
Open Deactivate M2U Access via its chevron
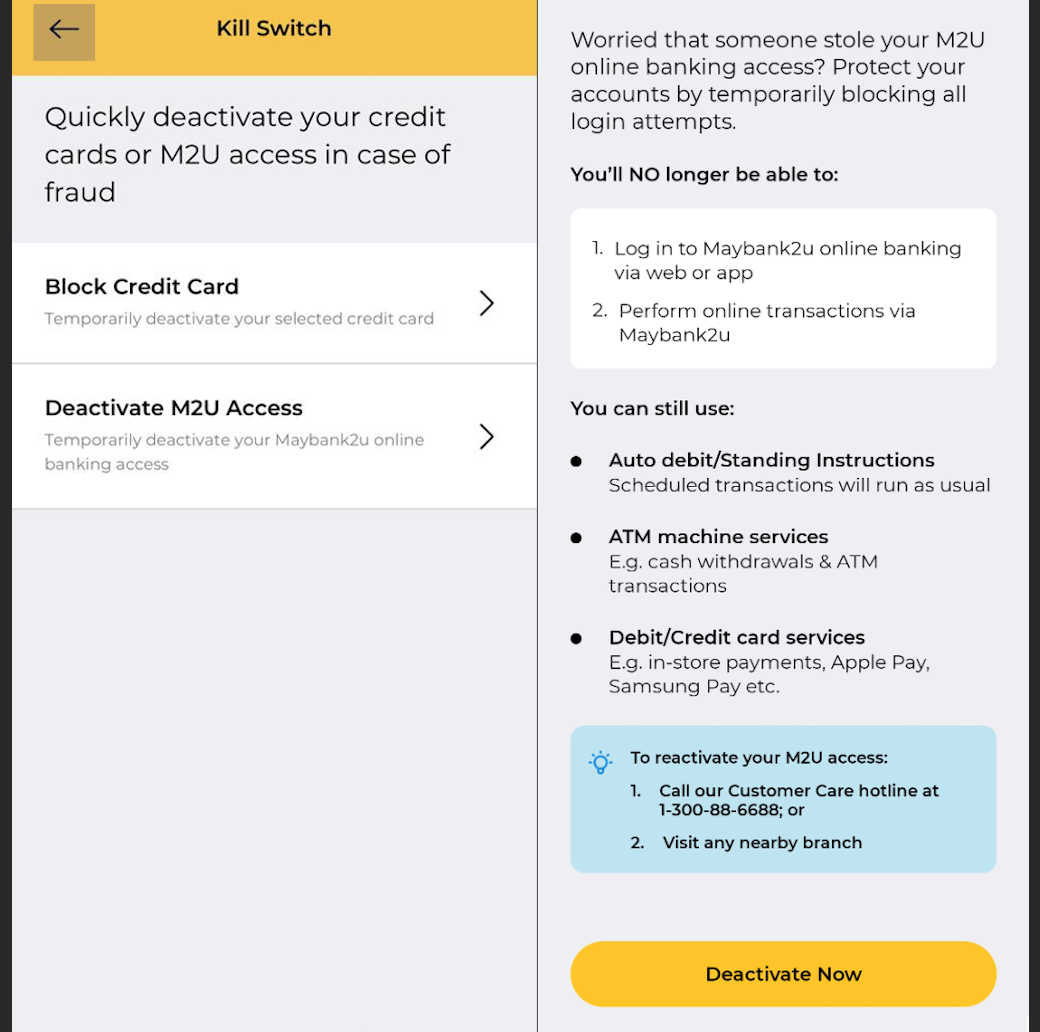(486, 437)
